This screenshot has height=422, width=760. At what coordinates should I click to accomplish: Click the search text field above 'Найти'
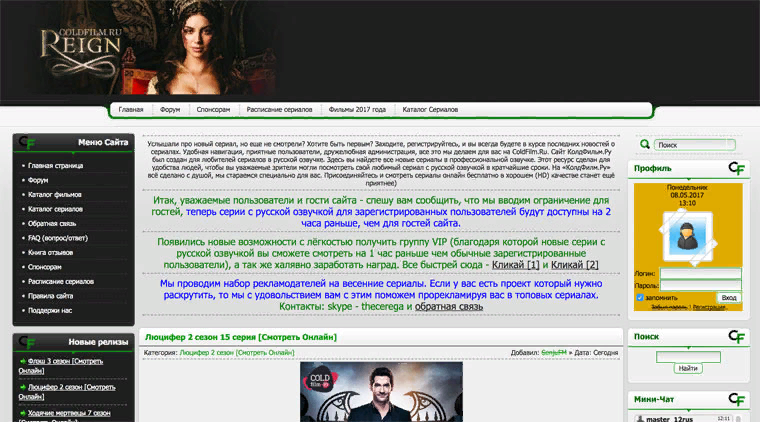click(x=688, y=357)
